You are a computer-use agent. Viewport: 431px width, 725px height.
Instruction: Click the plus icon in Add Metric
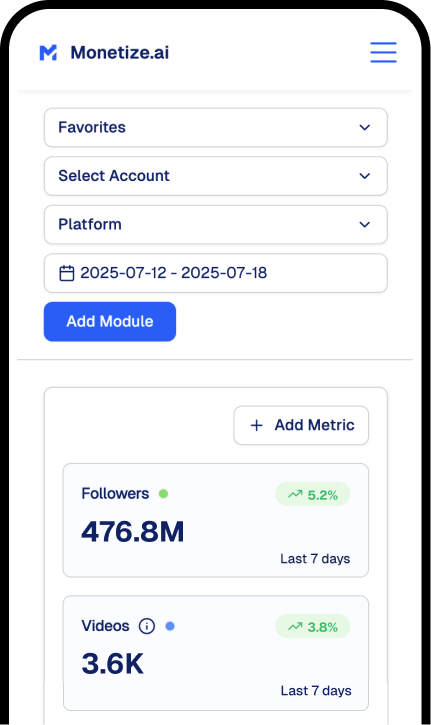256,425
